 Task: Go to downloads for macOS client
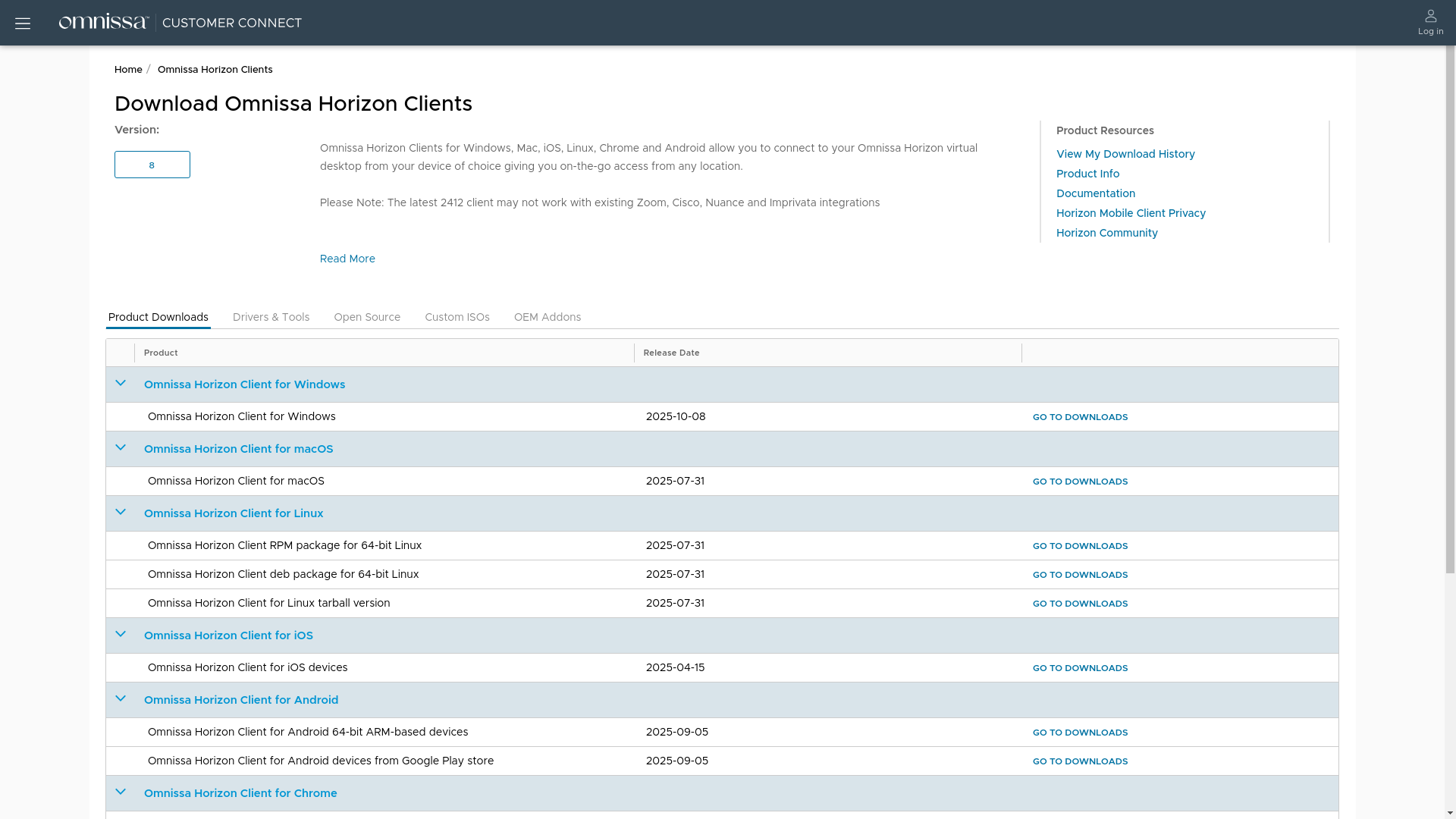coord(1080,482)
